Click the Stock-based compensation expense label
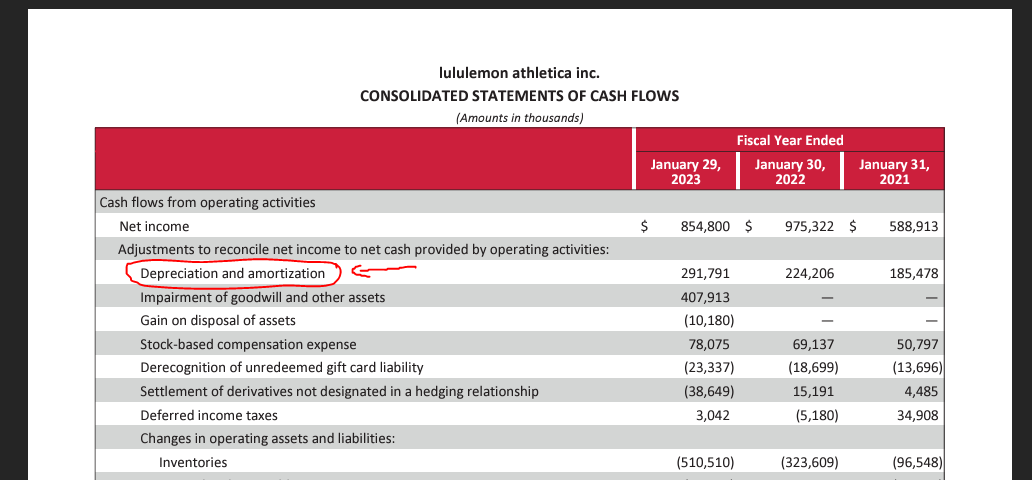 pos(248,344)
